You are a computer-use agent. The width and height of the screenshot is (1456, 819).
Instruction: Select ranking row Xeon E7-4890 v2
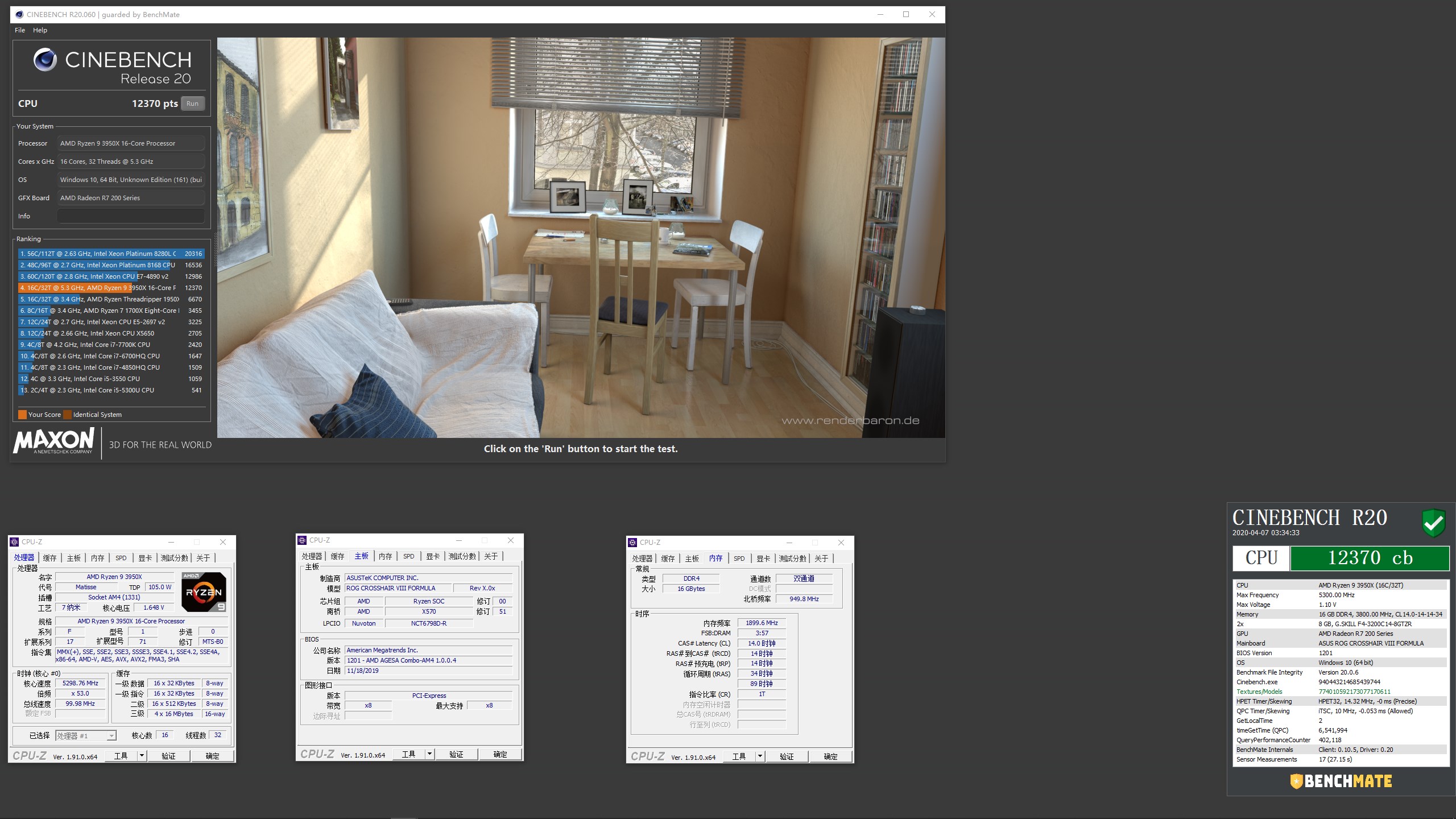coord(111,276)
